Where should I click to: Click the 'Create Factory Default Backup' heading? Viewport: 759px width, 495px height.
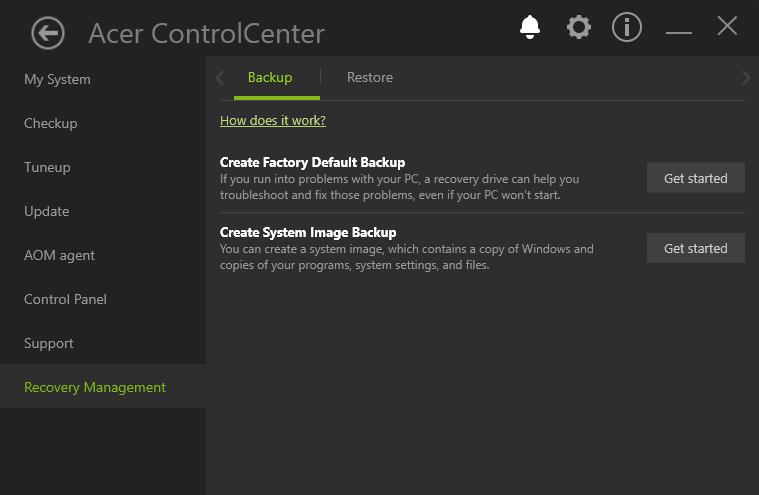point(312,162)
